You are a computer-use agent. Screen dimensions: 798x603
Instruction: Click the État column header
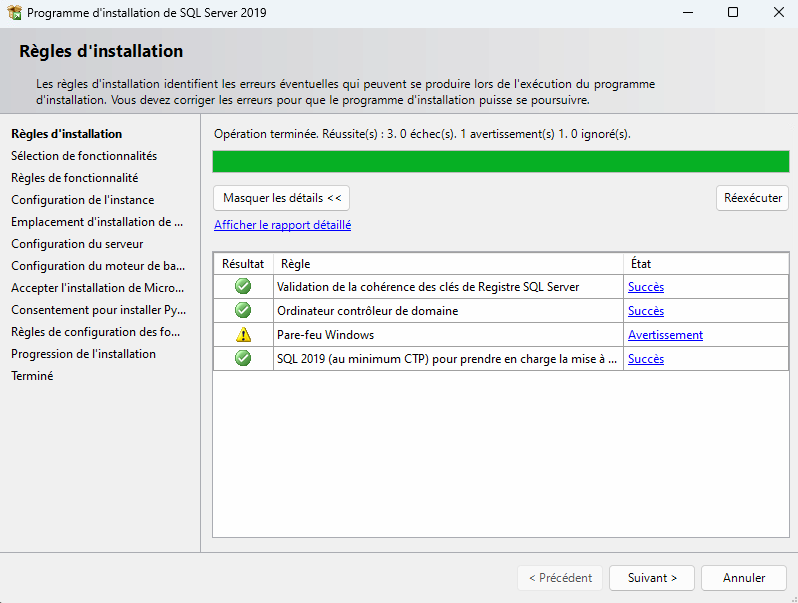click(705, 264)
